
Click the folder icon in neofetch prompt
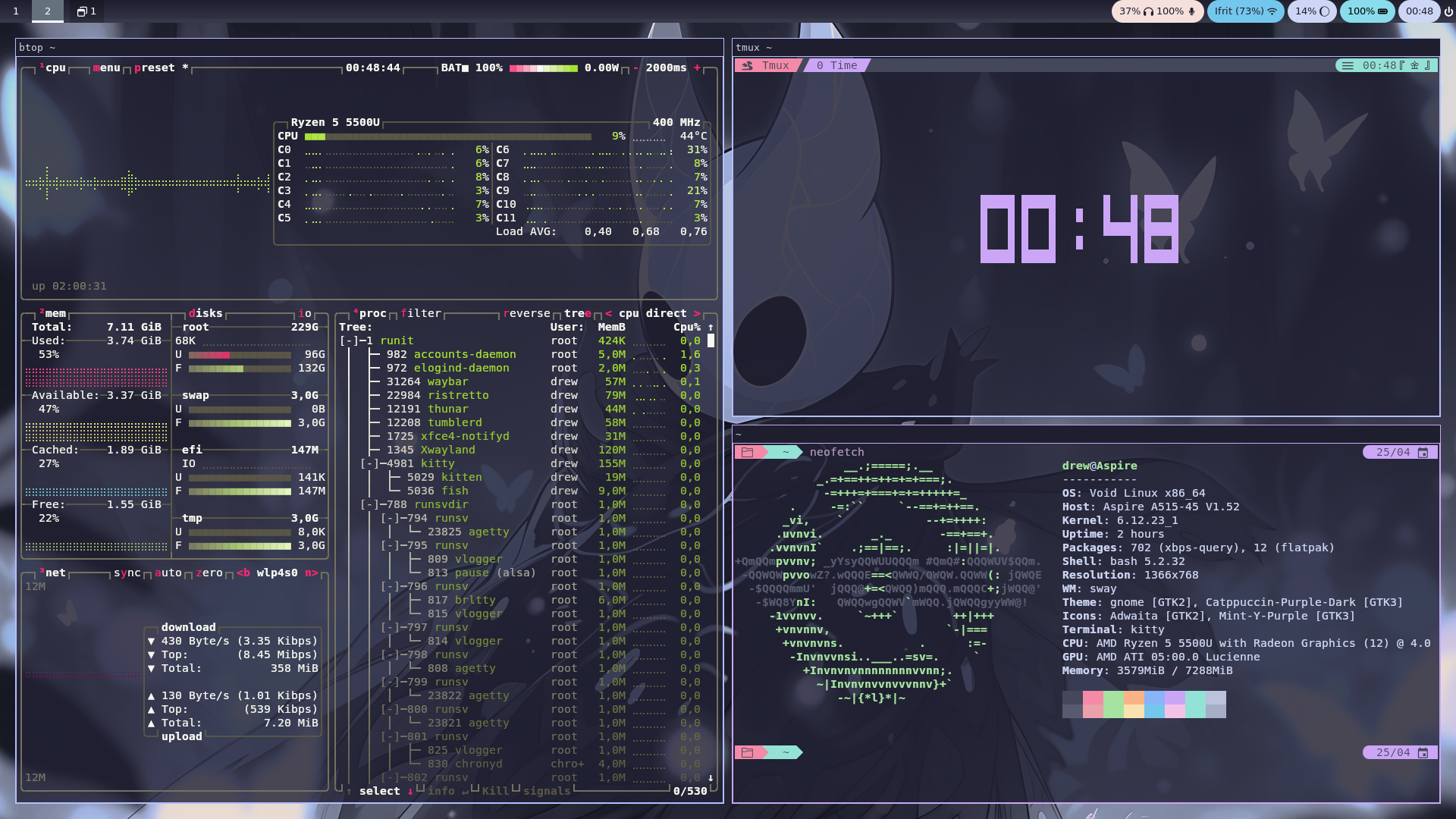(747, 452)
